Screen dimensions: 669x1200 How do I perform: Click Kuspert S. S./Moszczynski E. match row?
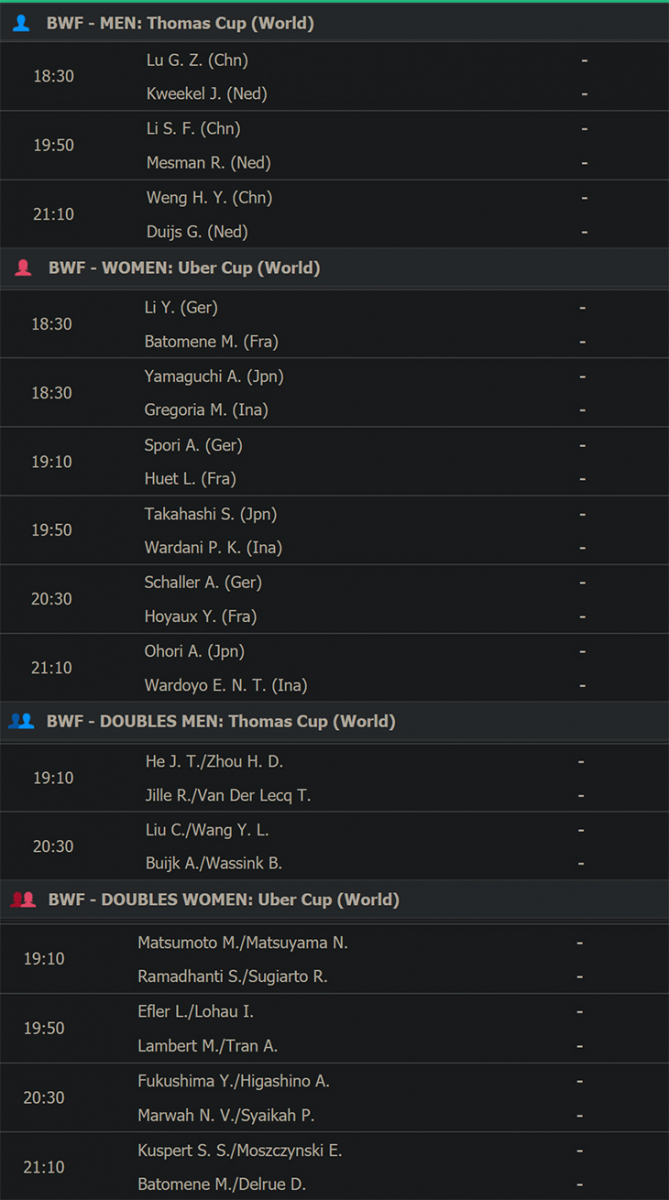pos(334,1150)
